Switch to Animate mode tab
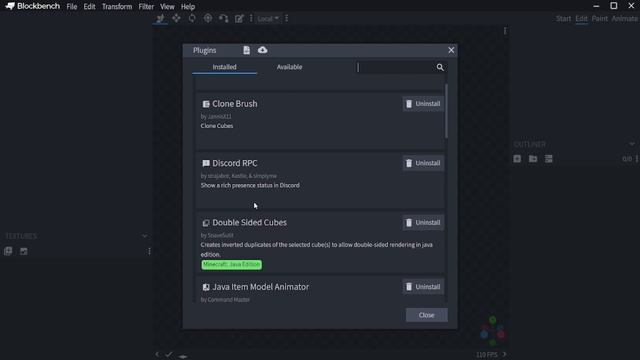Image resolution: width=640 pixels, height=360 pixels. pos(625,19)
